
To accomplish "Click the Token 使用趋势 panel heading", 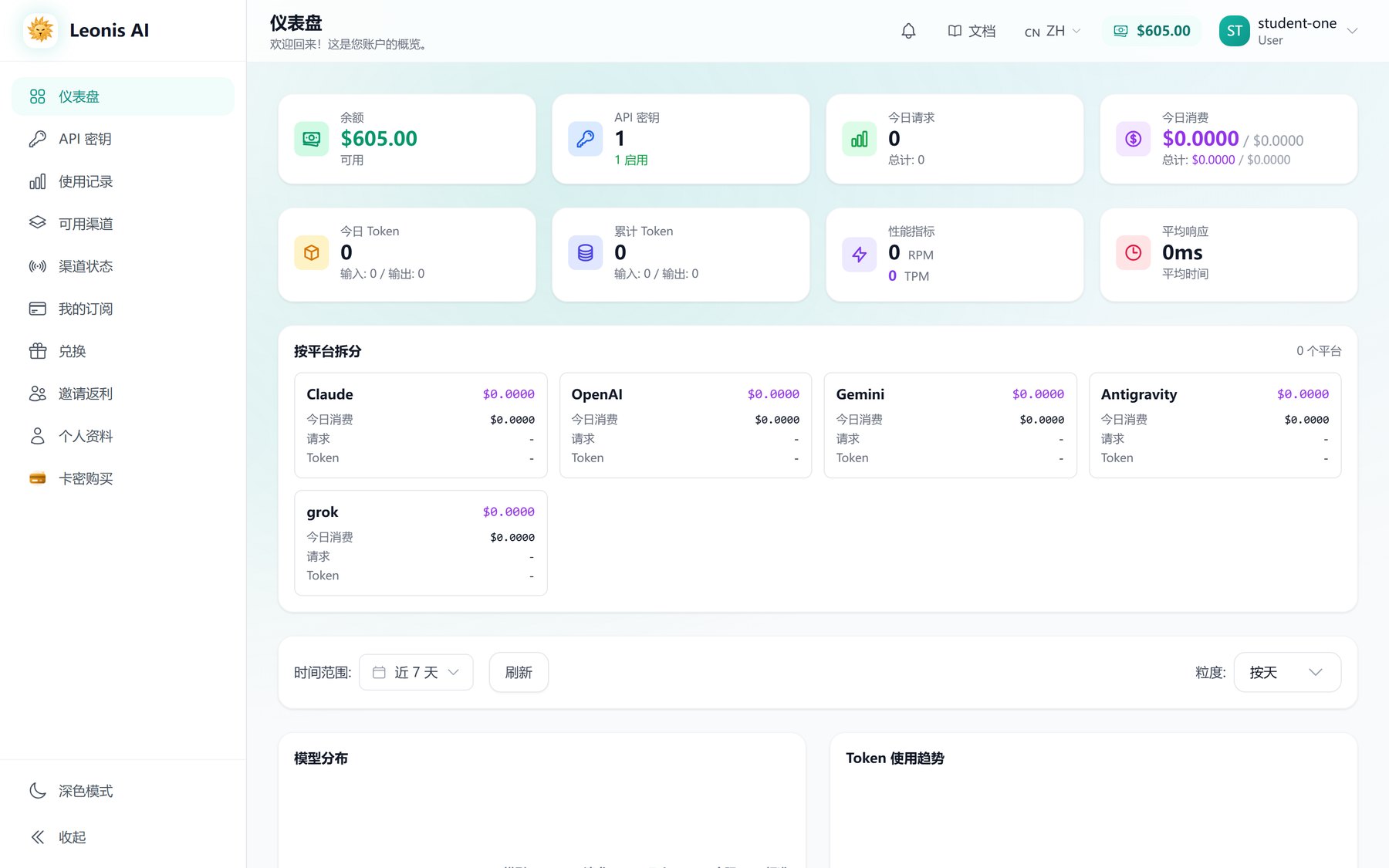I will [895, 758].
